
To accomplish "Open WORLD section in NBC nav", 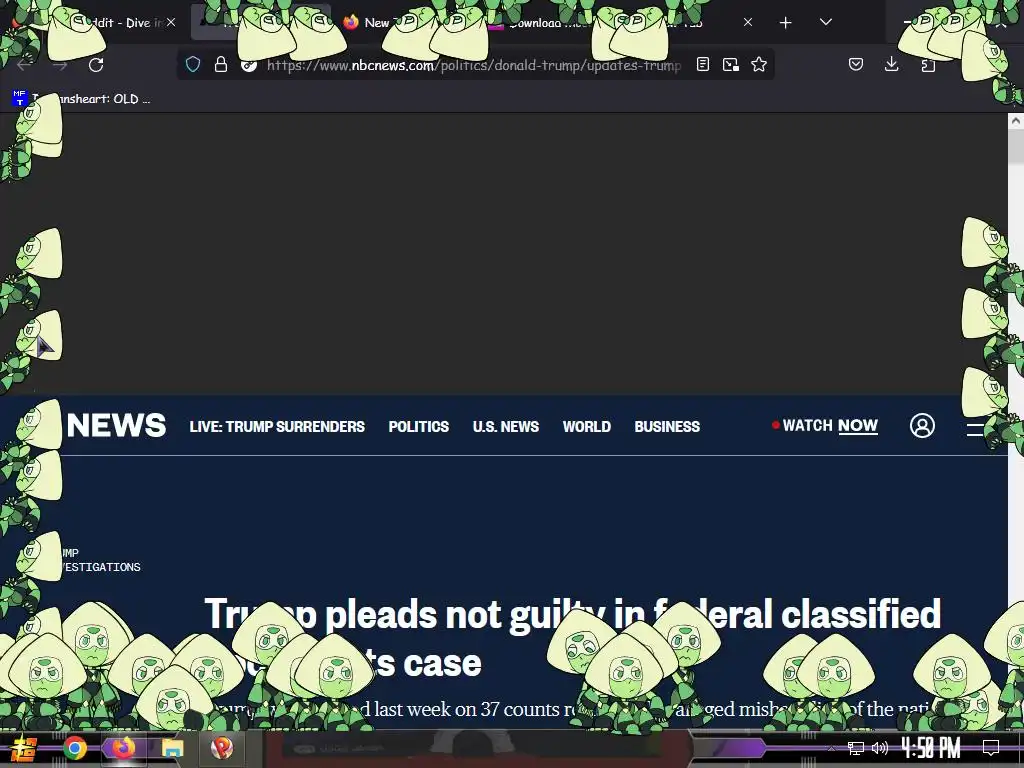I will click(586, 426).
